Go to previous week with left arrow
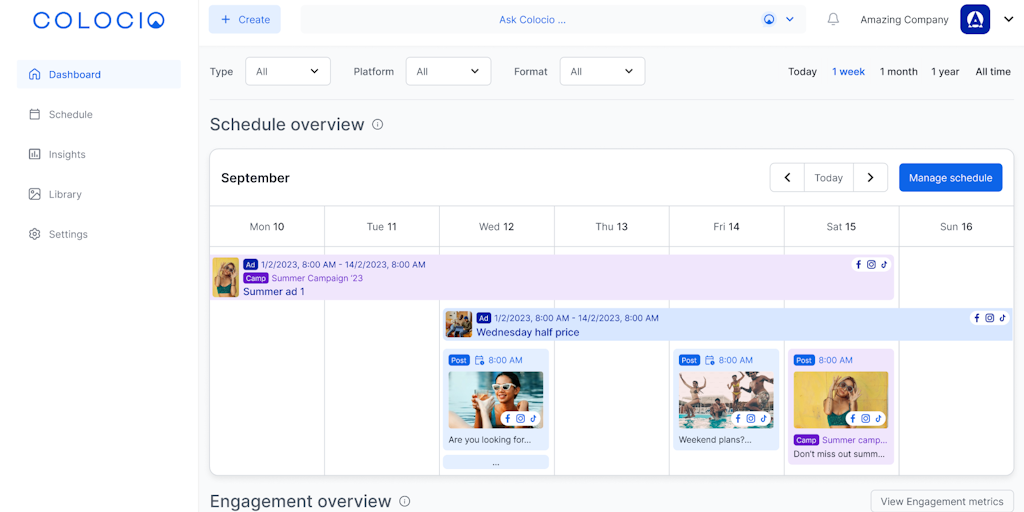1024x512 pixels. pyautogui.click(x=787, y=178)
